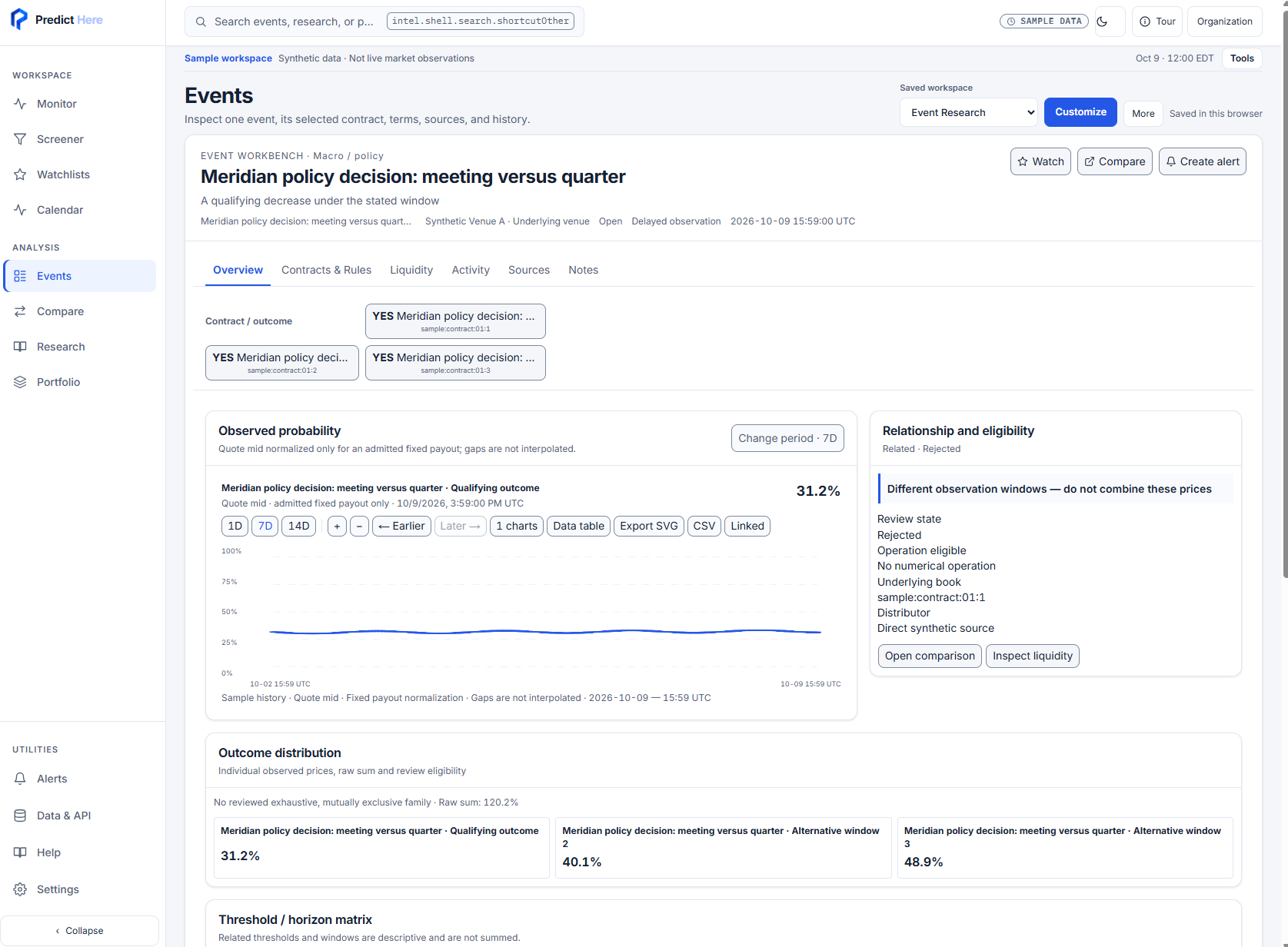Select the Alternative window 2 card 40.1%

tap(723, 847)
